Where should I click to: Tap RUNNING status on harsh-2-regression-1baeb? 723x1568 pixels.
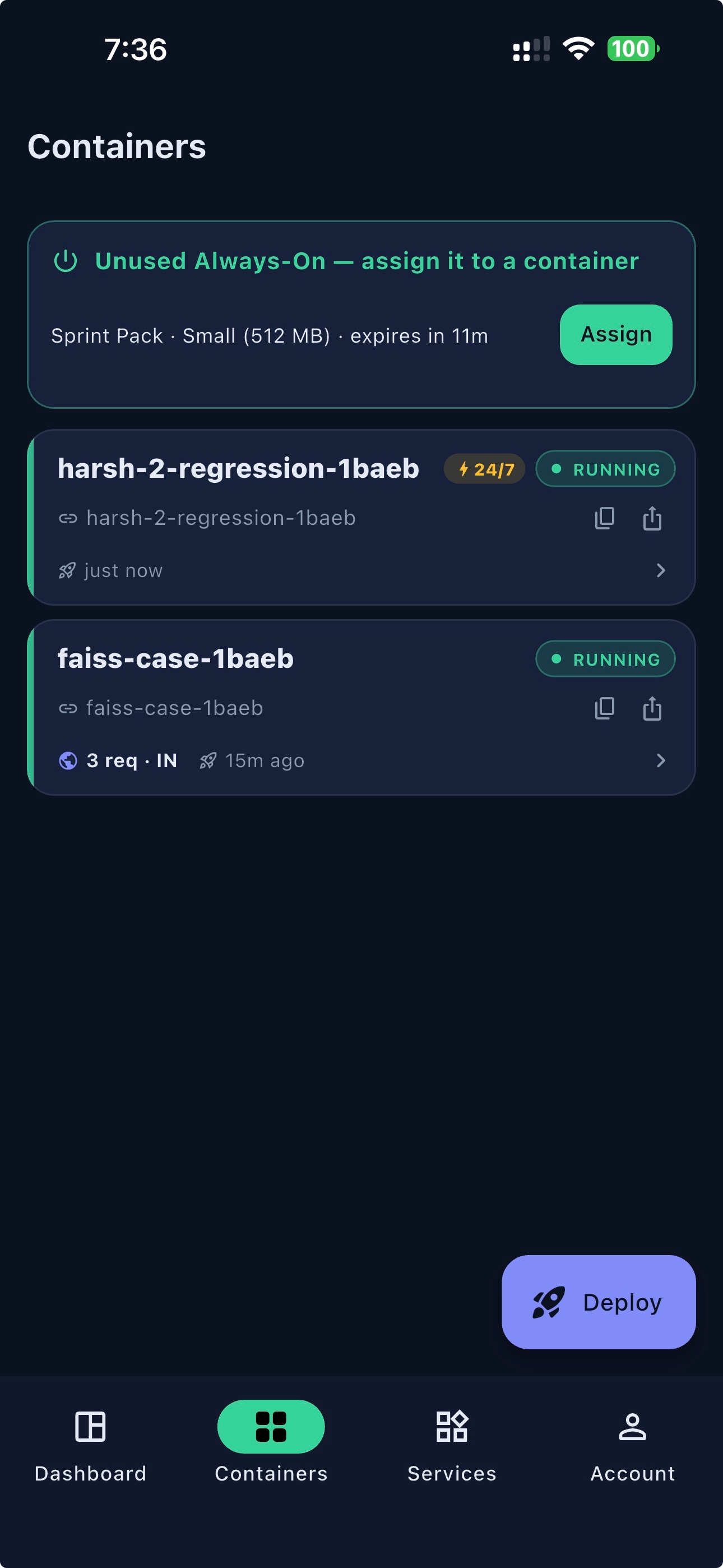pyautogui.click(x=605, y=469)
